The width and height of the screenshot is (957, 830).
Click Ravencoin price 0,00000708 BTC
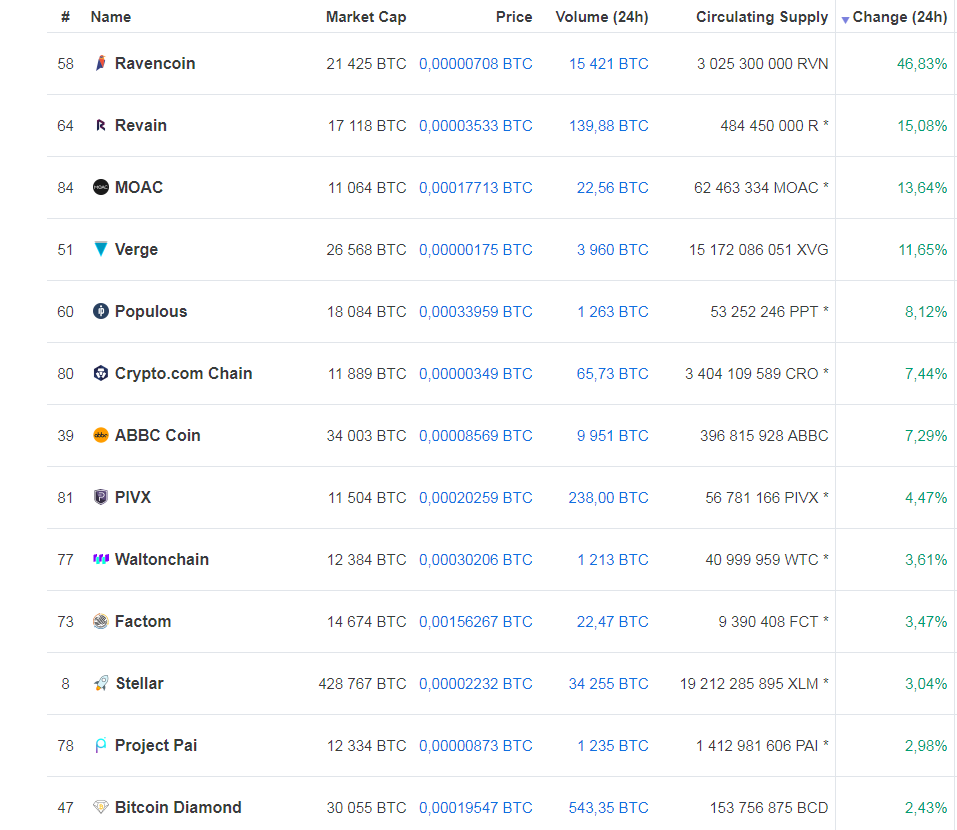(x=475, y=64)
